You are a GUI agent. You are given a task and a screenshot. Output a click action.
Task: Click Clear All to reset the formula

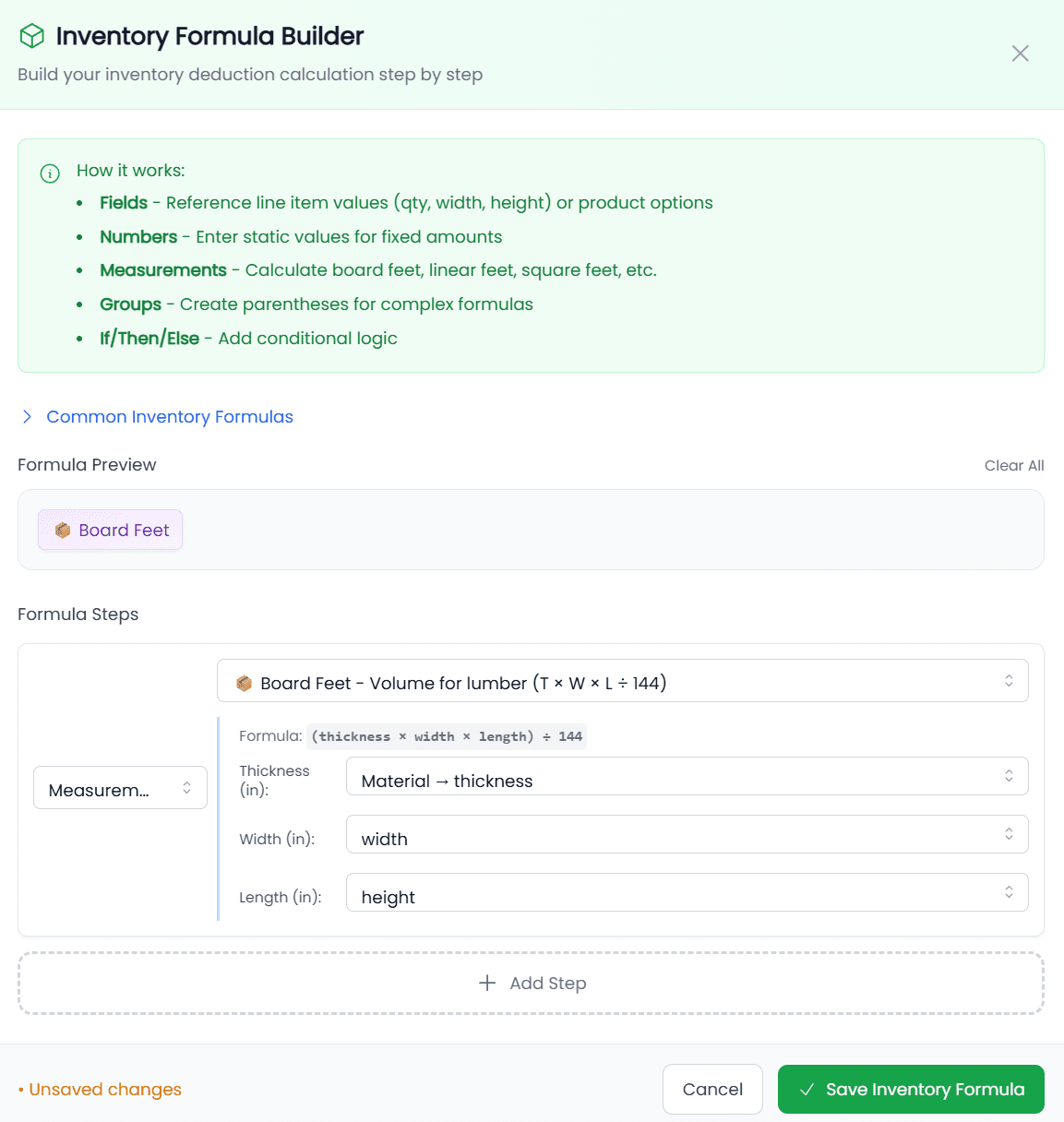tap(1013, 465)
